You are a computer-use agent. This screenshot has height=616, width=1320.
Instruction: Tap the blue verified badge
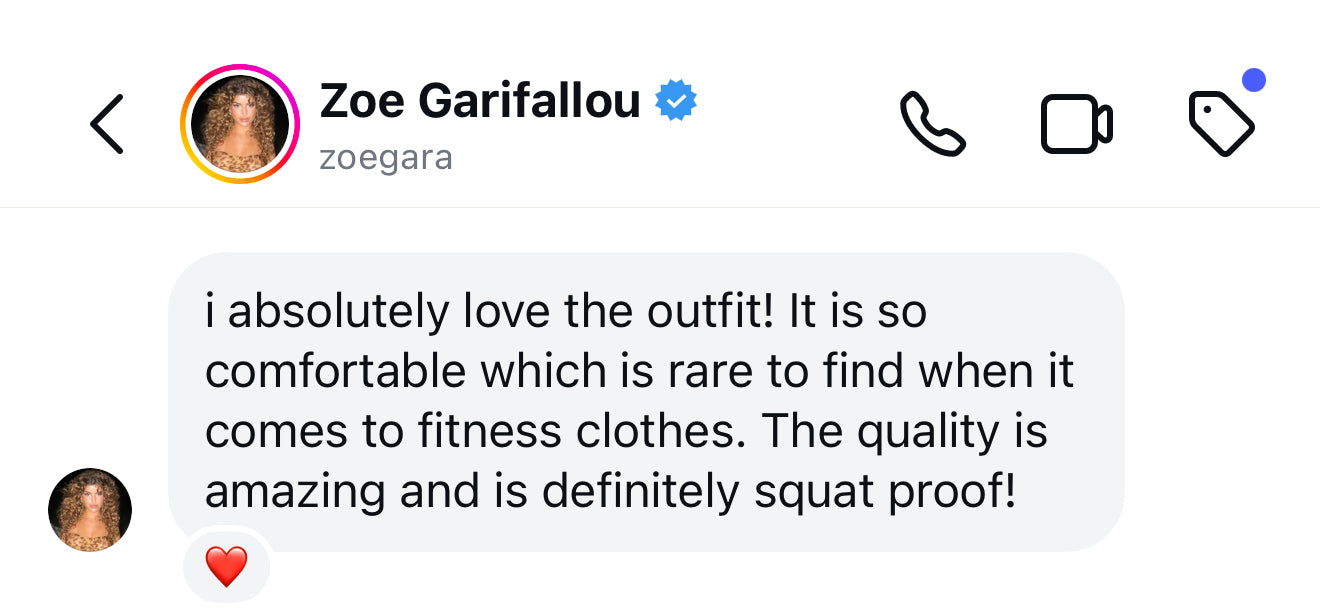676,101
